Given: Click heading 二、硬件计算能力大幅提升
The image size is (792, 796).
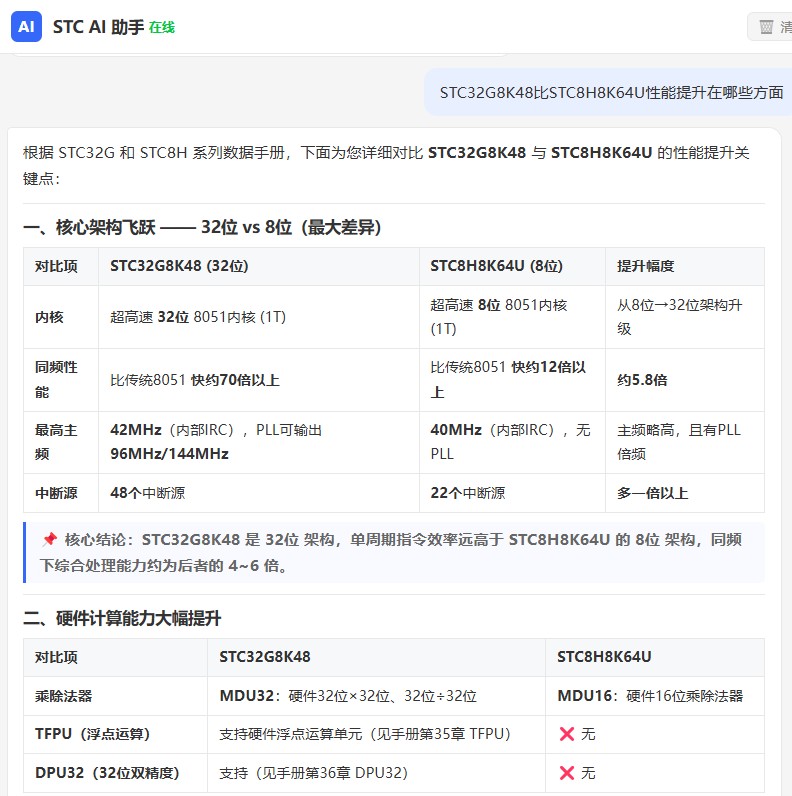Looking at the screenshot, I should tap(122, 618).
